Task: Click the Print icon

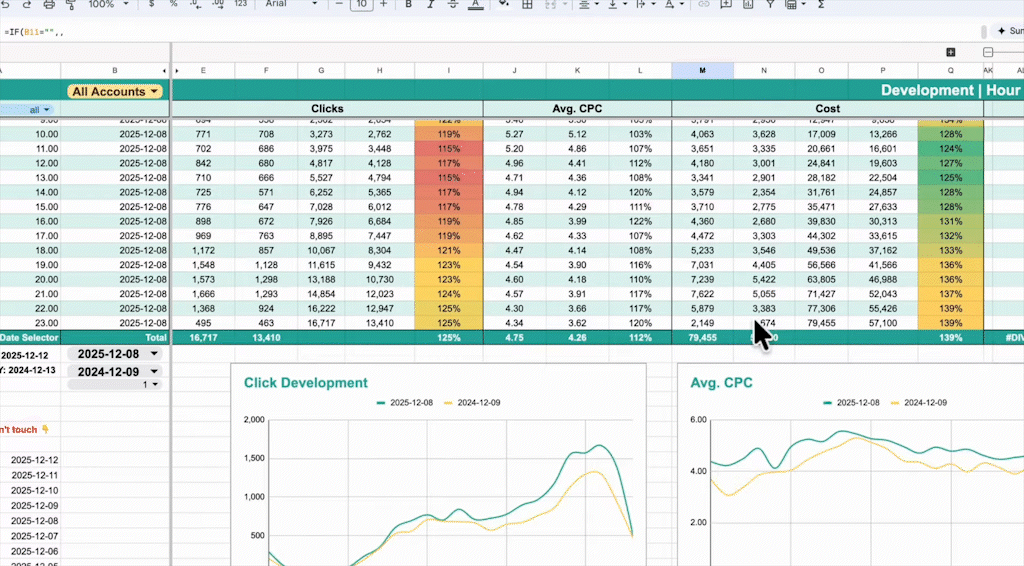Action: tap(48, 4)
